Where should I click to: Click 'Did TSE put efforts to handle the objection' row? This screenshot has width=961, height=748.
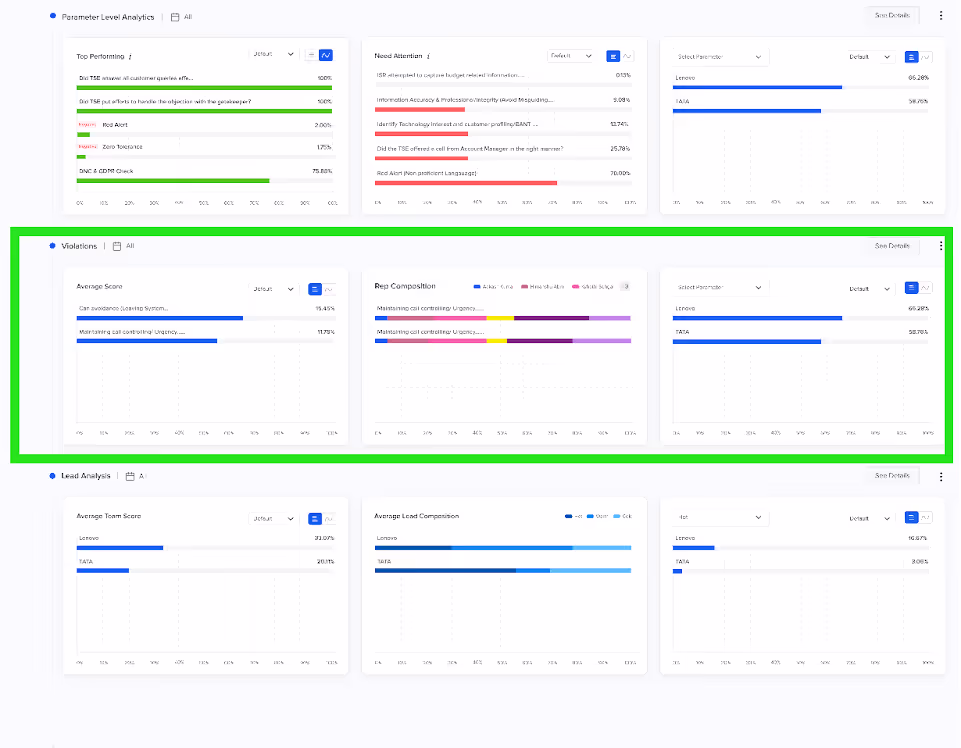(204, 105)
